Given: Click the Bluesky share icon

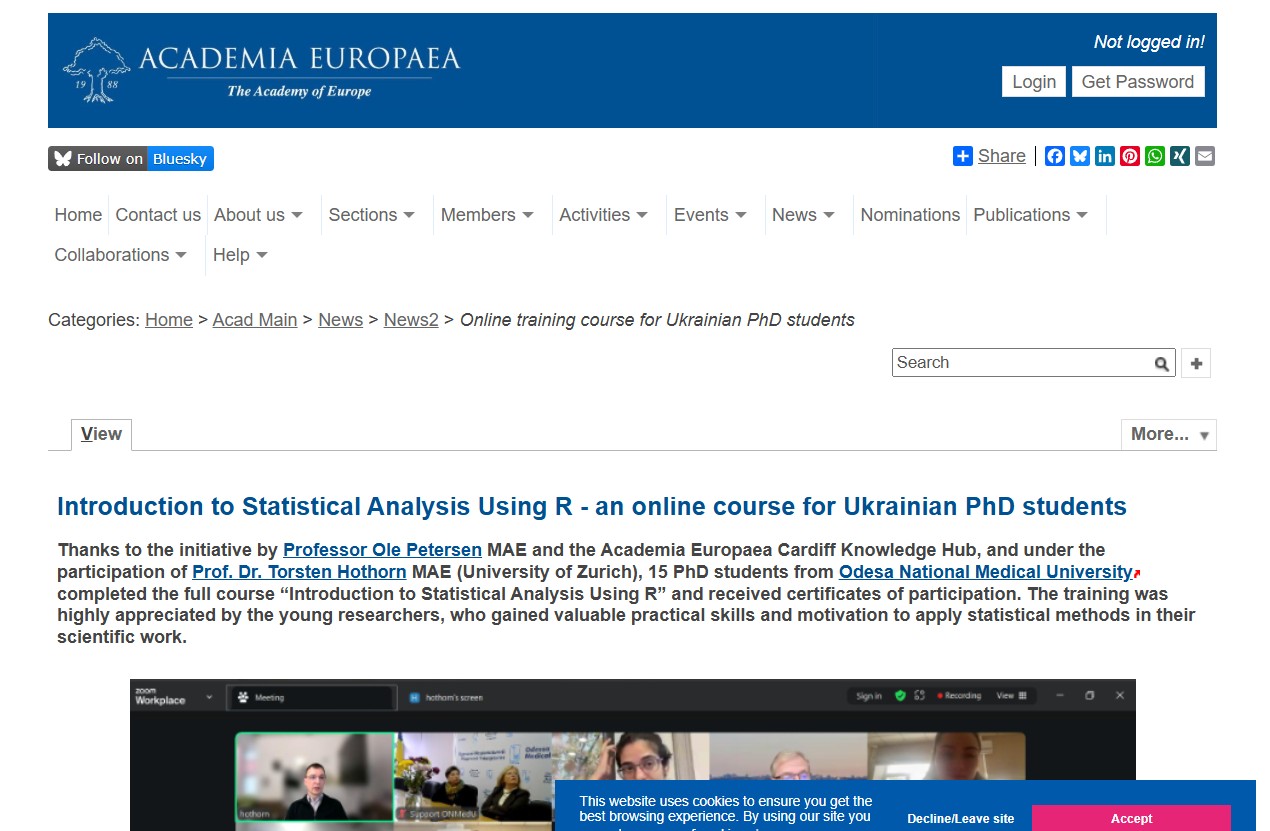Looking at the screenshot, I should coord(1080,156).
